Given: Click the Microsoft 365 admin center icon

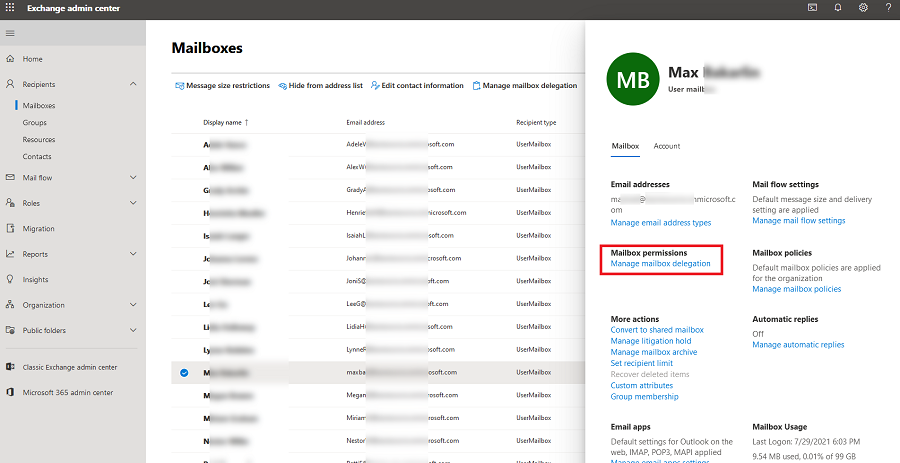Looking at the screenshot, I should [x=10, y=392].
